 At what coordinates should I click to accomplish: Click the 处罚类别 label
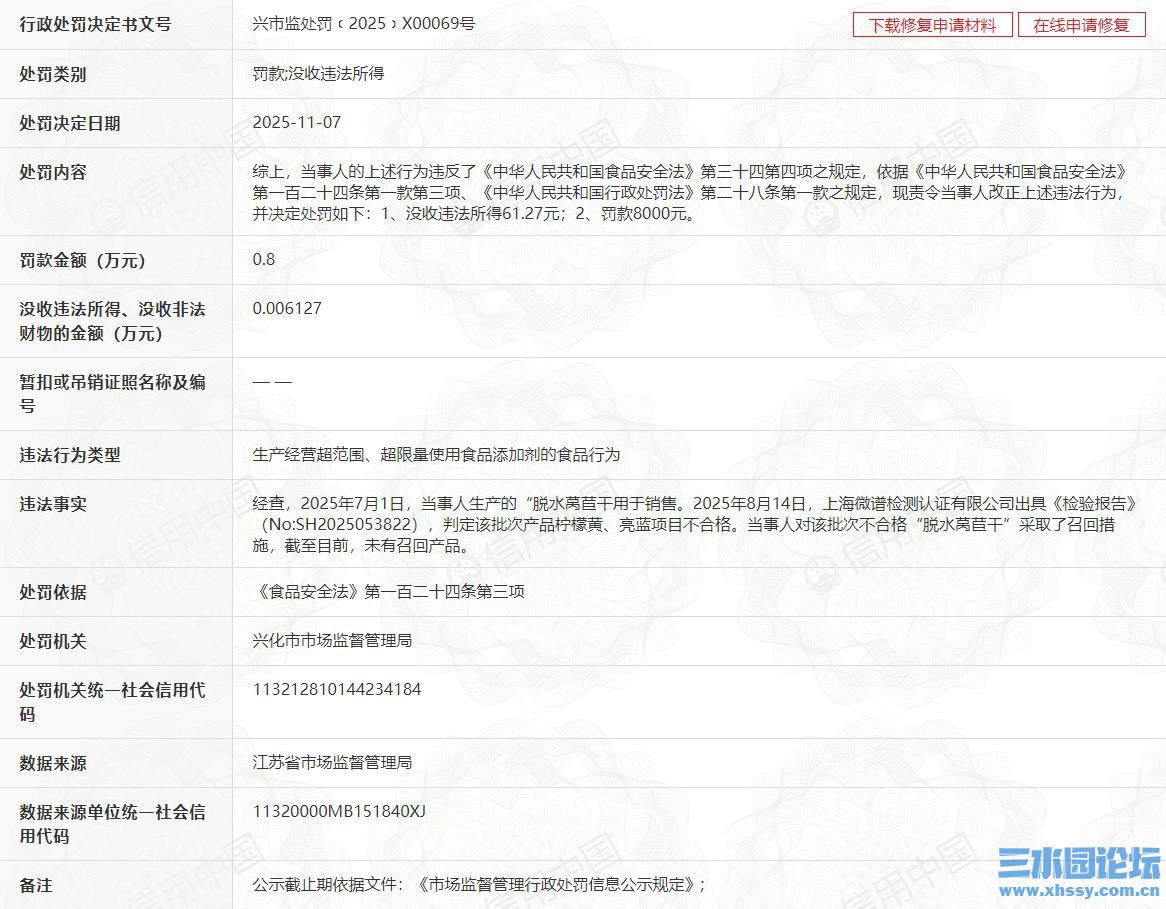(x=53, y=74)
